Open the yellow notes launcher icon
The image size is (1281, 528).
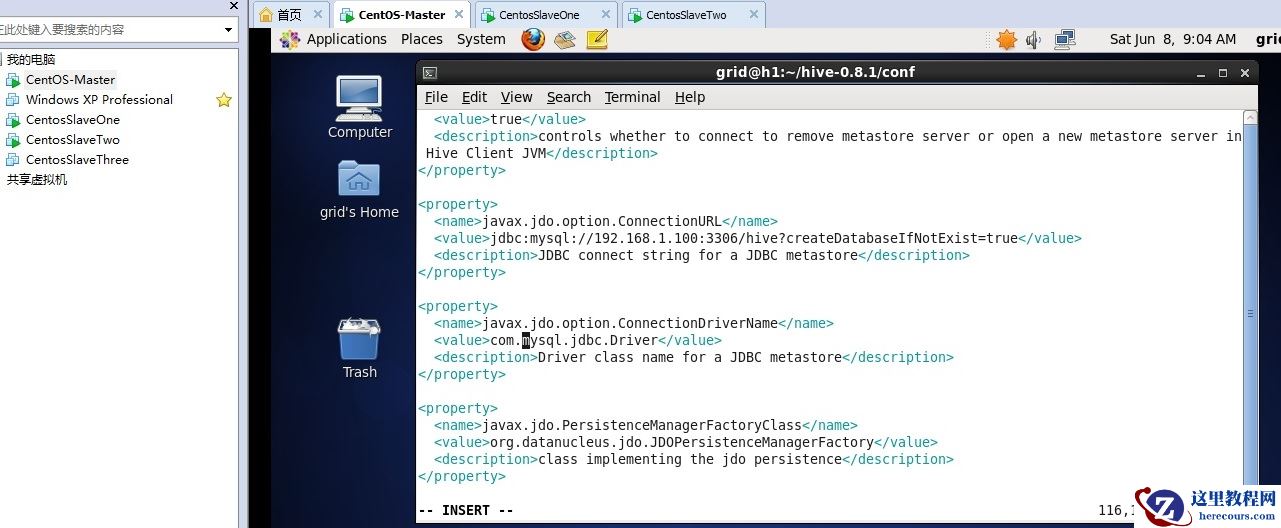coord(597,39)
